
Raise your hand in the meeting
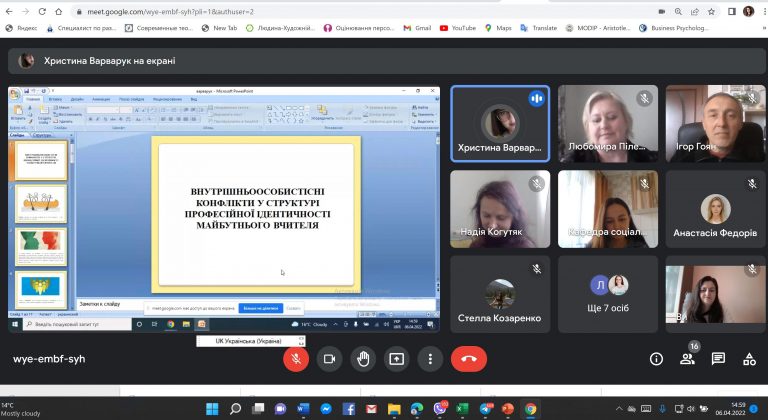coord(363,359)
